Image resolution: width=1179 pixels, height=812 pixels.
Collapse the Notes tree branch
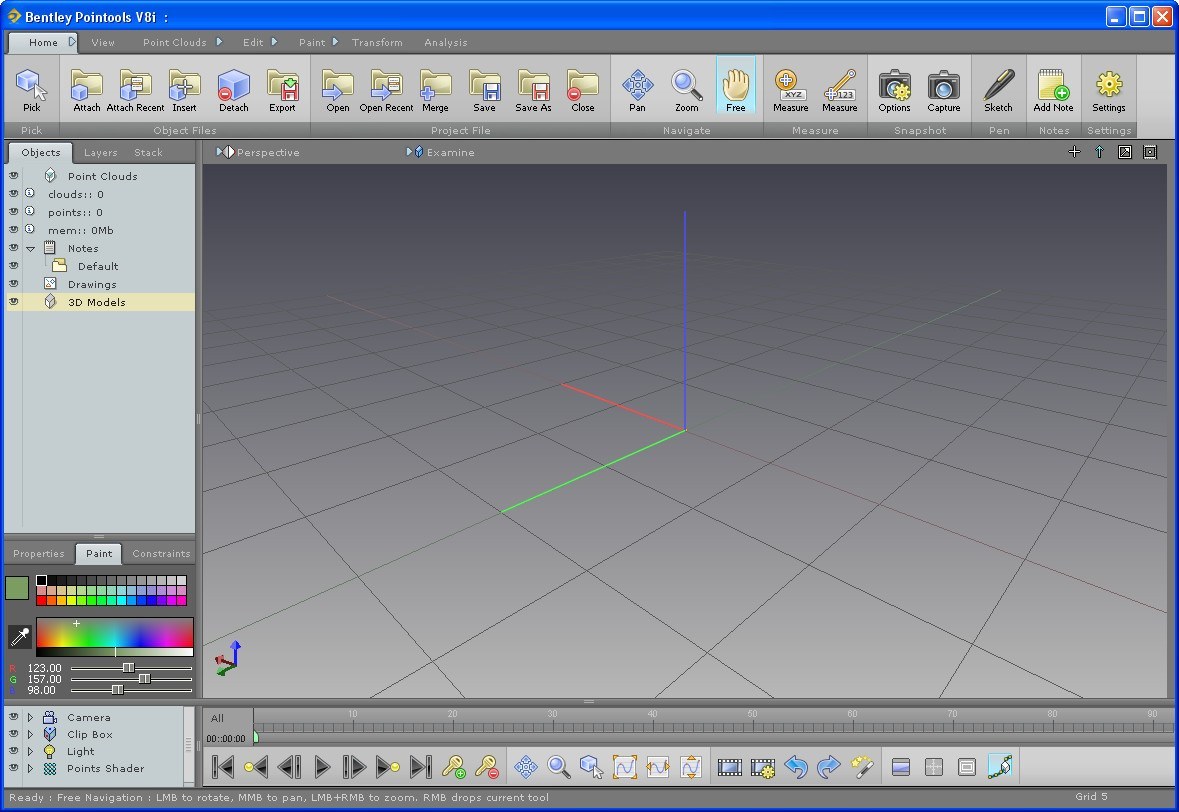click(30, 248)
